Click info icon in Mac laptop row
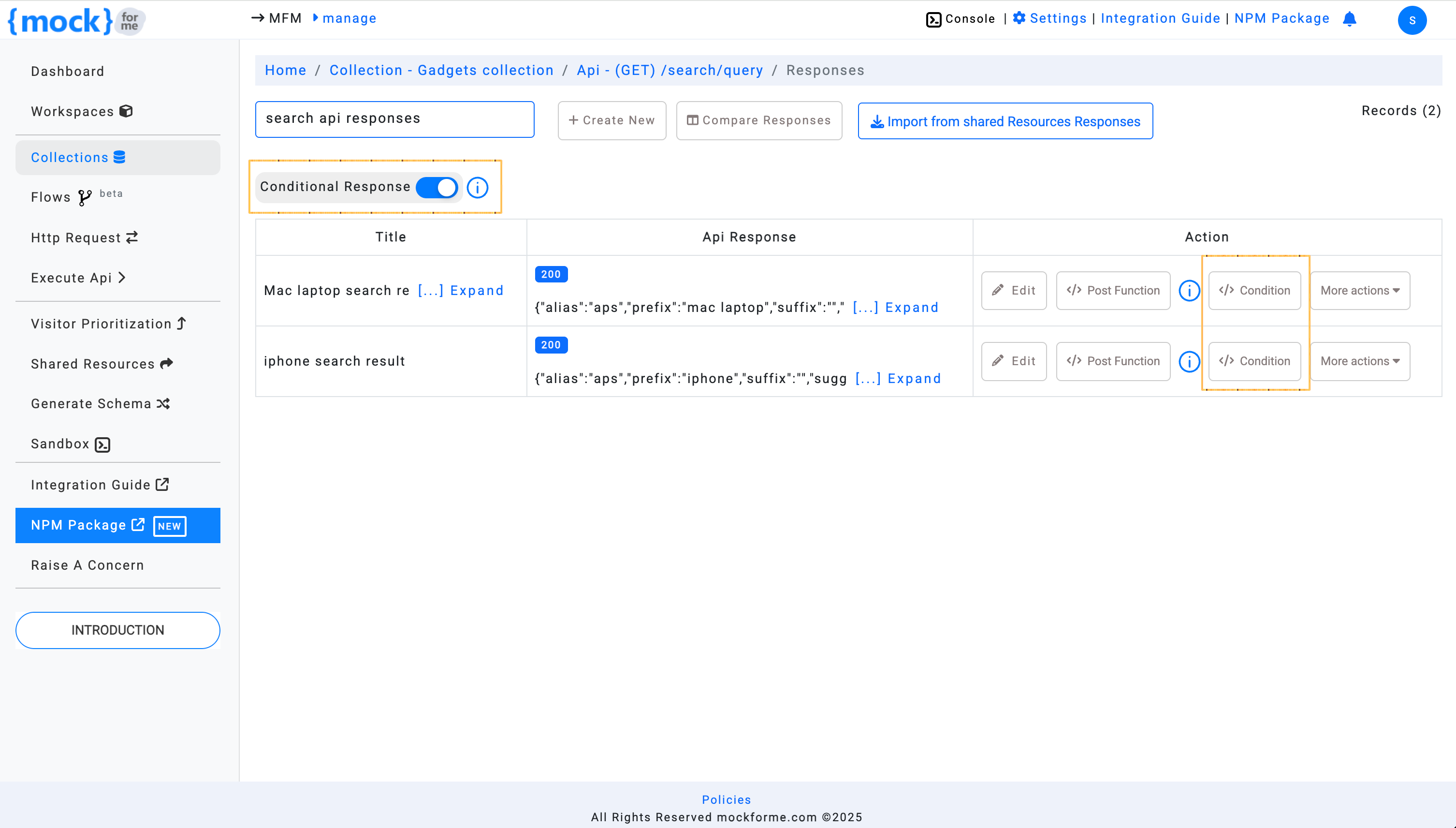Viewport: 1456px width, 828px height. coord(1189,291)
